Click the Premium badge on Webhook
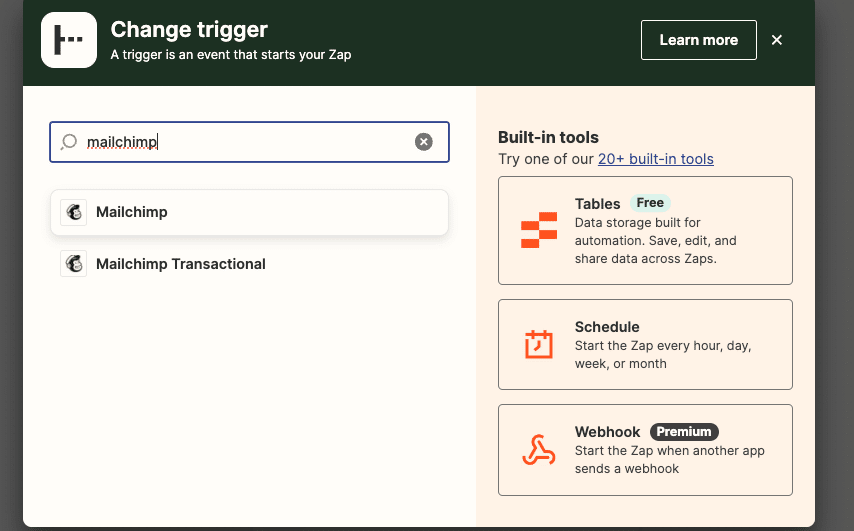Screen dimensions: 854x531 (684, 432)
